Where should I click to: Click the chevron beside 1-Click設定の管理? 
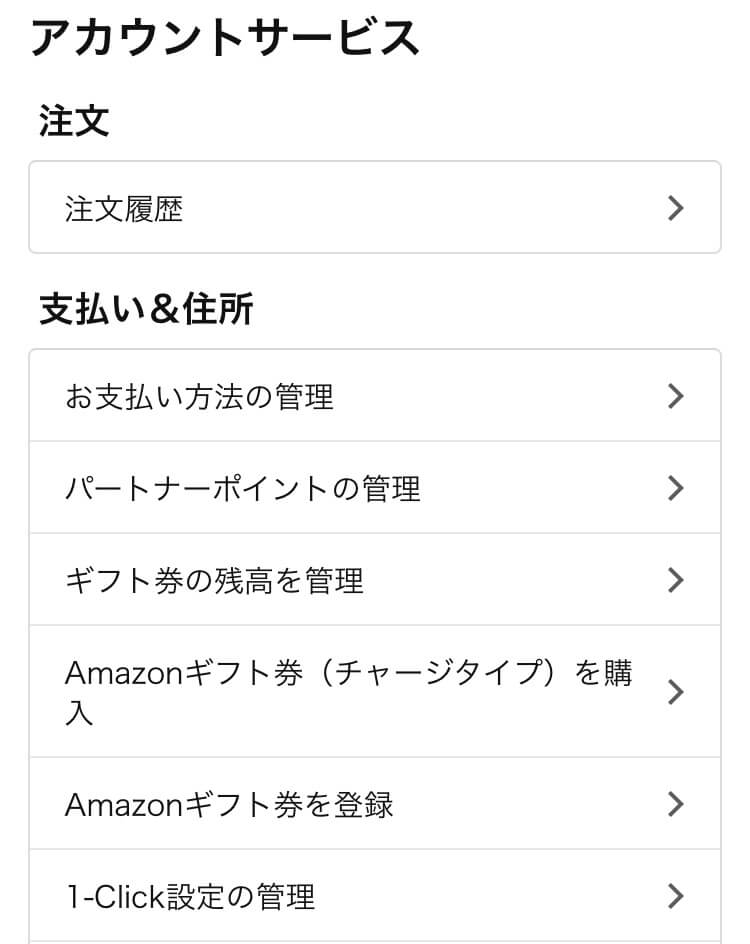[x=675, y=896]
